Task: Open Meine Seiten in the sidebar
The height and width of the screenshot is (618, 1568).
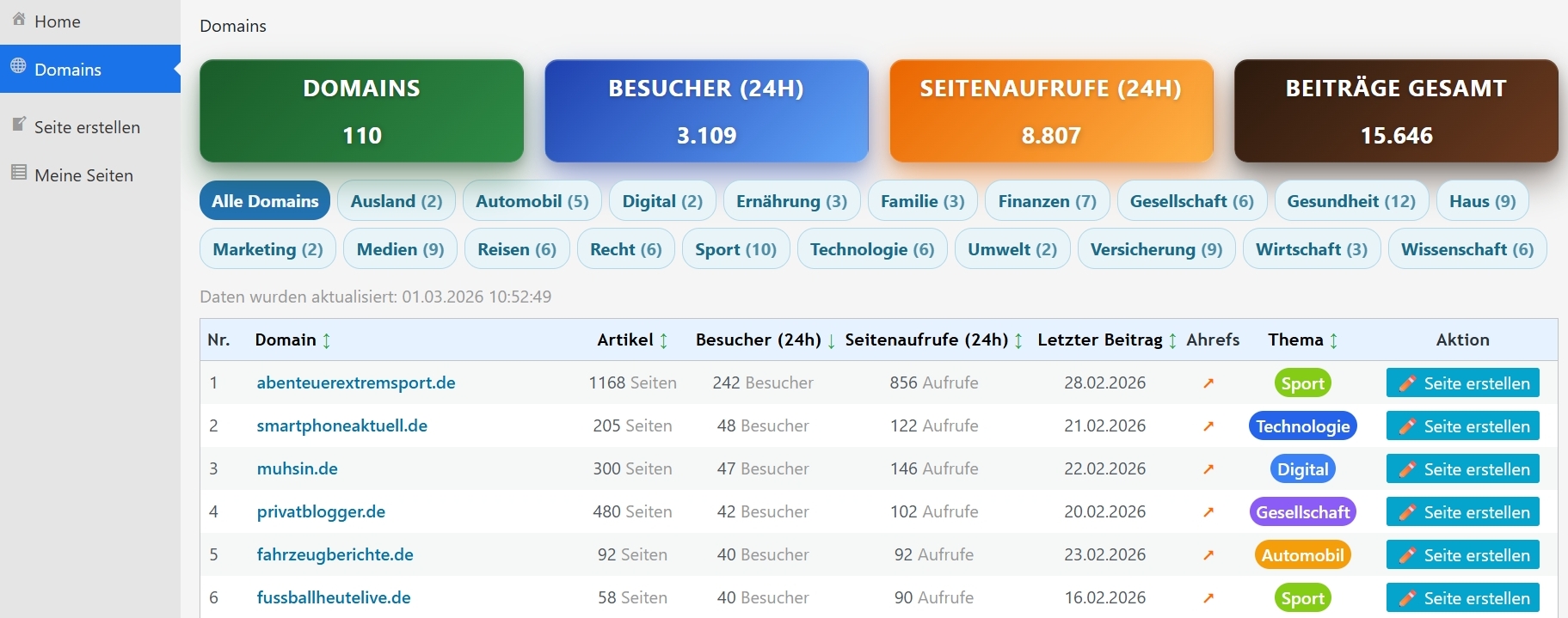Action: pos(90,175)
